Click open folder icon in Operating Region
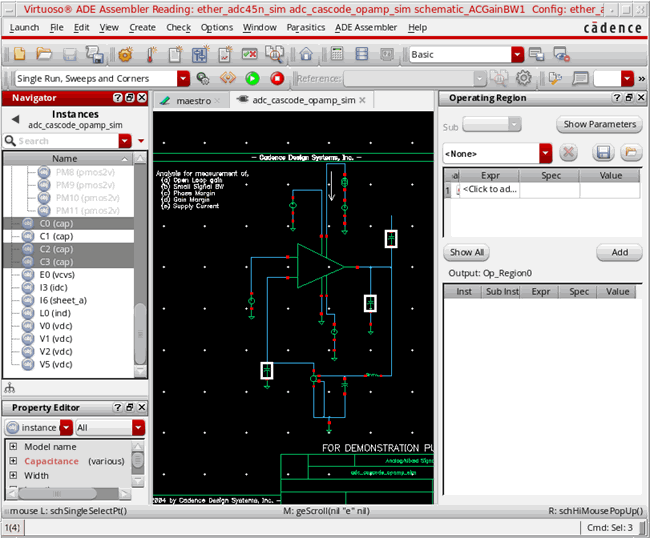 coord(630,153)
